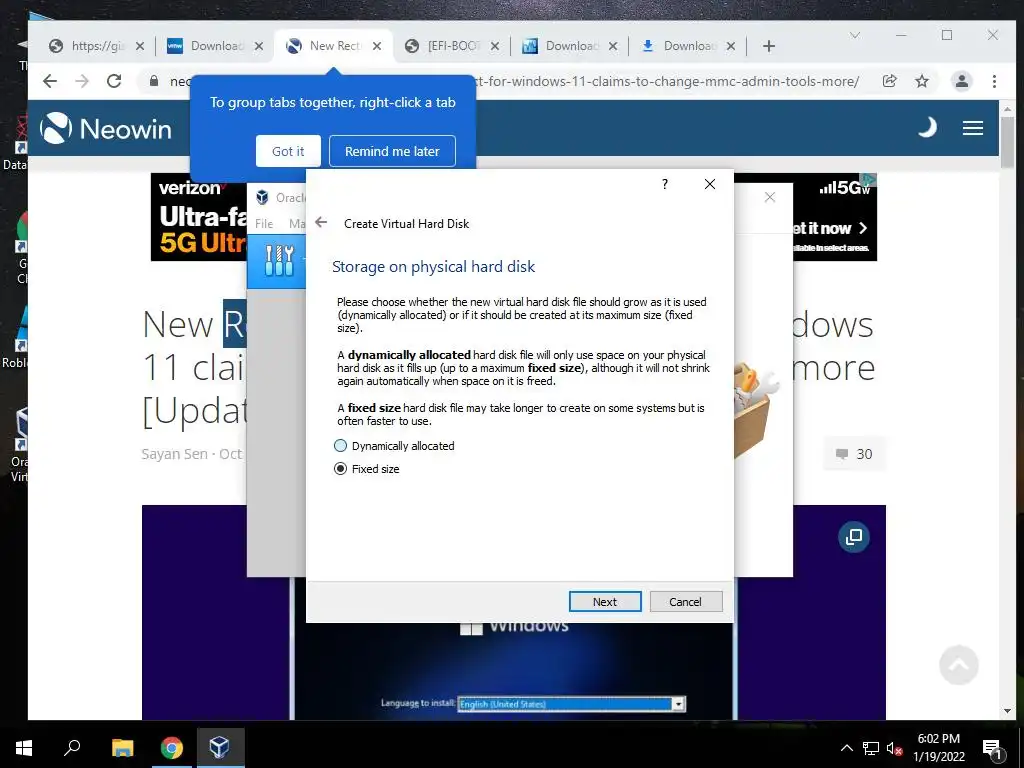1024x768 pixels.
Task: Open Chrome from the taskbar
Action: (172, 748)
